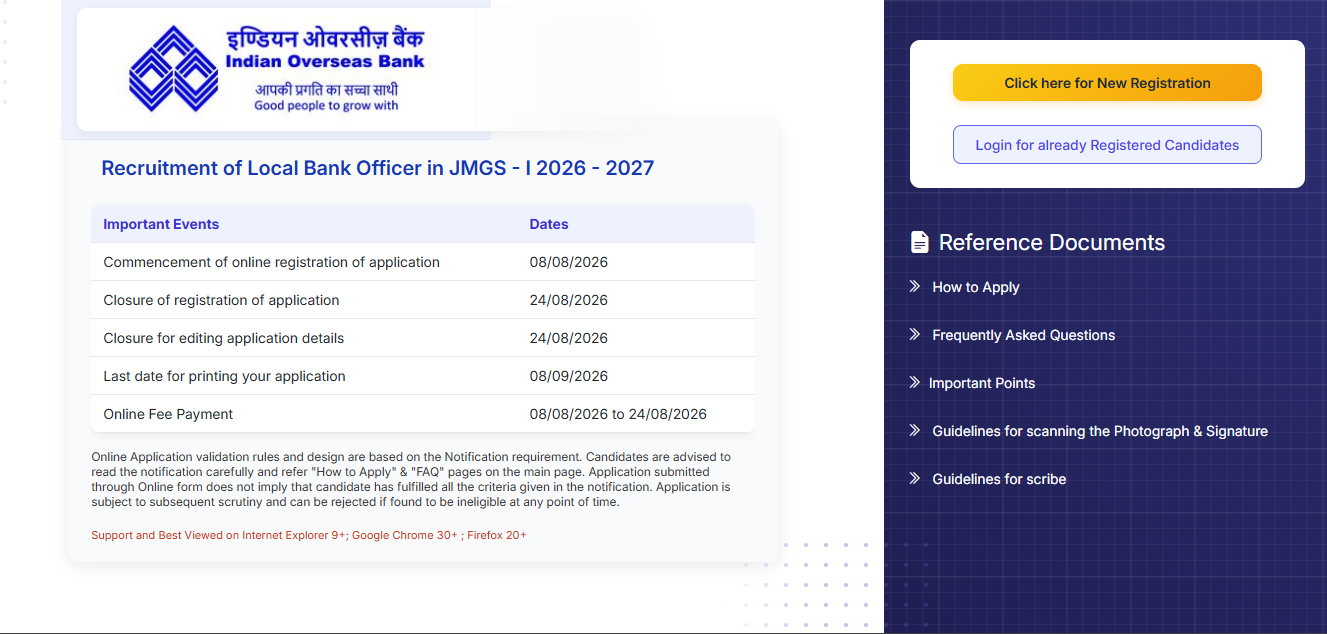Select Closure of registration of application text
The image size is (1327, 634).
click(221, 300)
